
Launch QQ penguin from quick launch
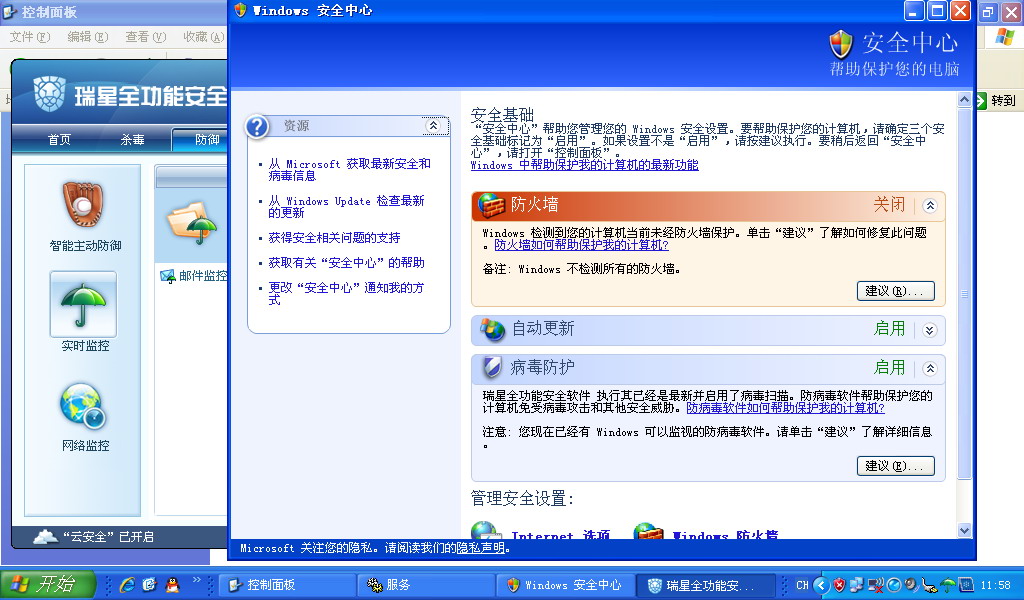172,584
